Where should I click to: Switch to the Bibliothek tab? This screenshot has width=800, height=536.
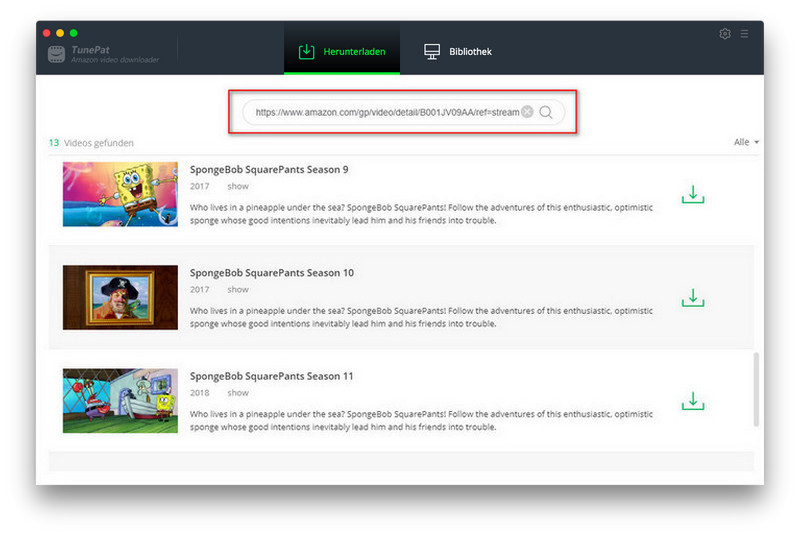[458, 52]
